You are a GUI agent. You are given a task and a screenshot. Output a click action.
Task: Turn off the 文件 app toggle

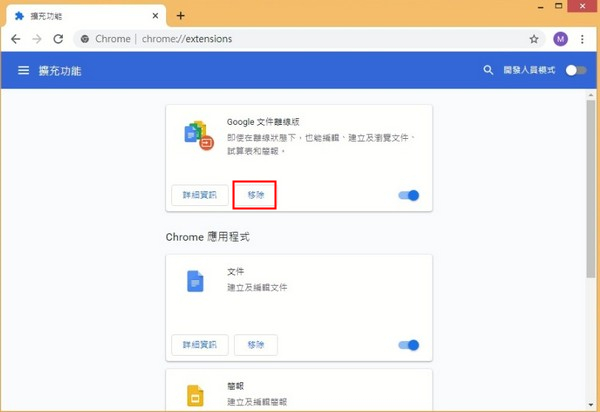pyautogui.click(x=409, y=345)
